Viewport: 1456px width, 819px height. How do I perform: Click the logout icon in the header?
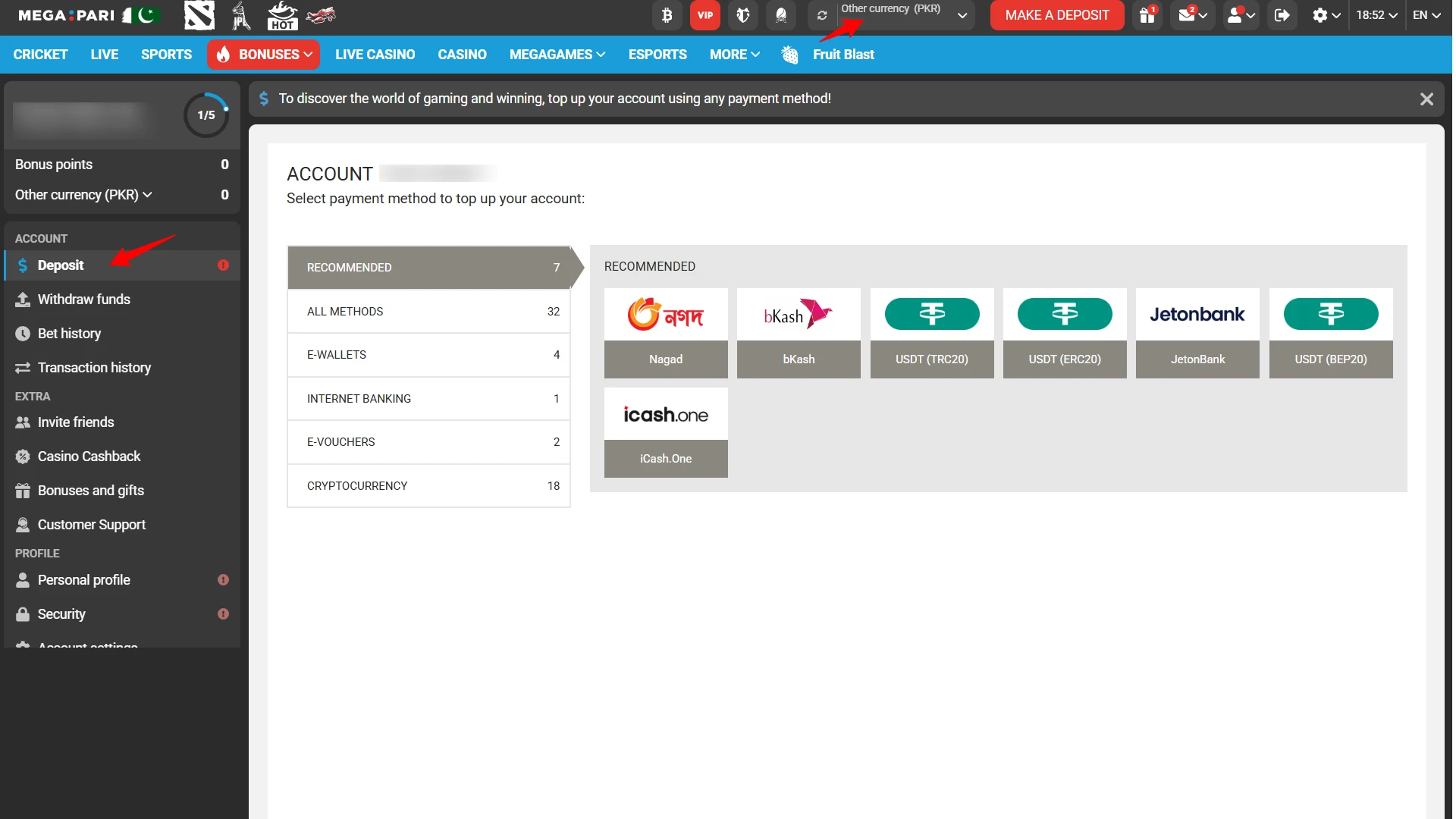pos(1282,15)
